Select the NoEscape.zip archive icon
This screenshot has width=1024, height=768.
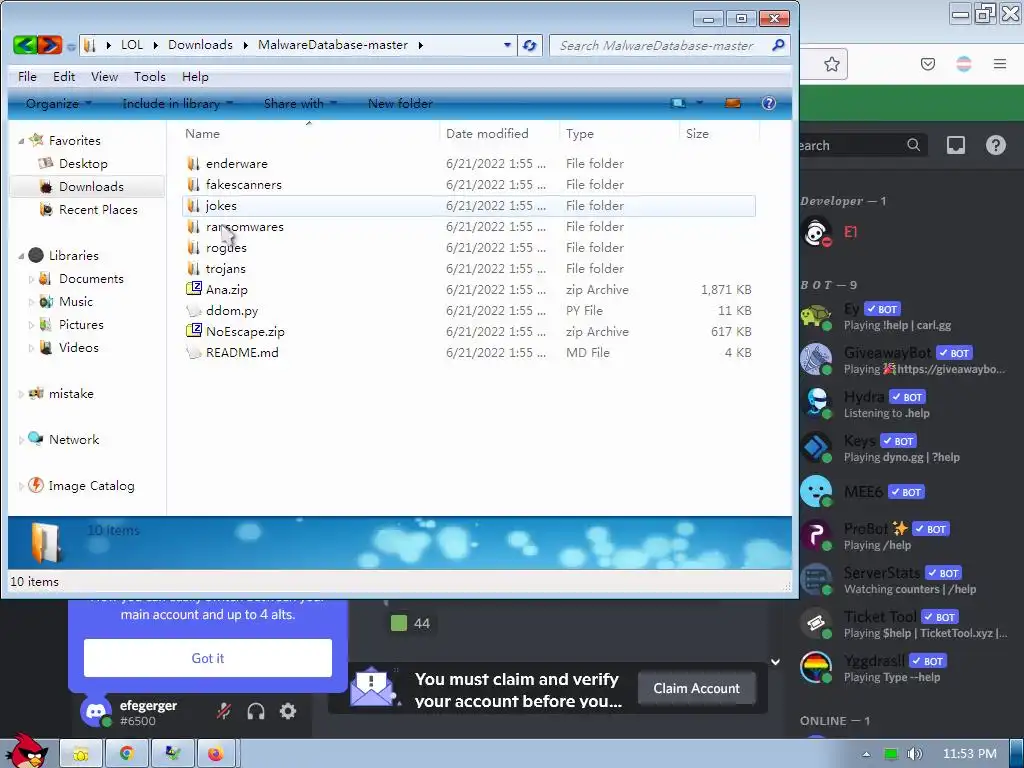point(193,331)
